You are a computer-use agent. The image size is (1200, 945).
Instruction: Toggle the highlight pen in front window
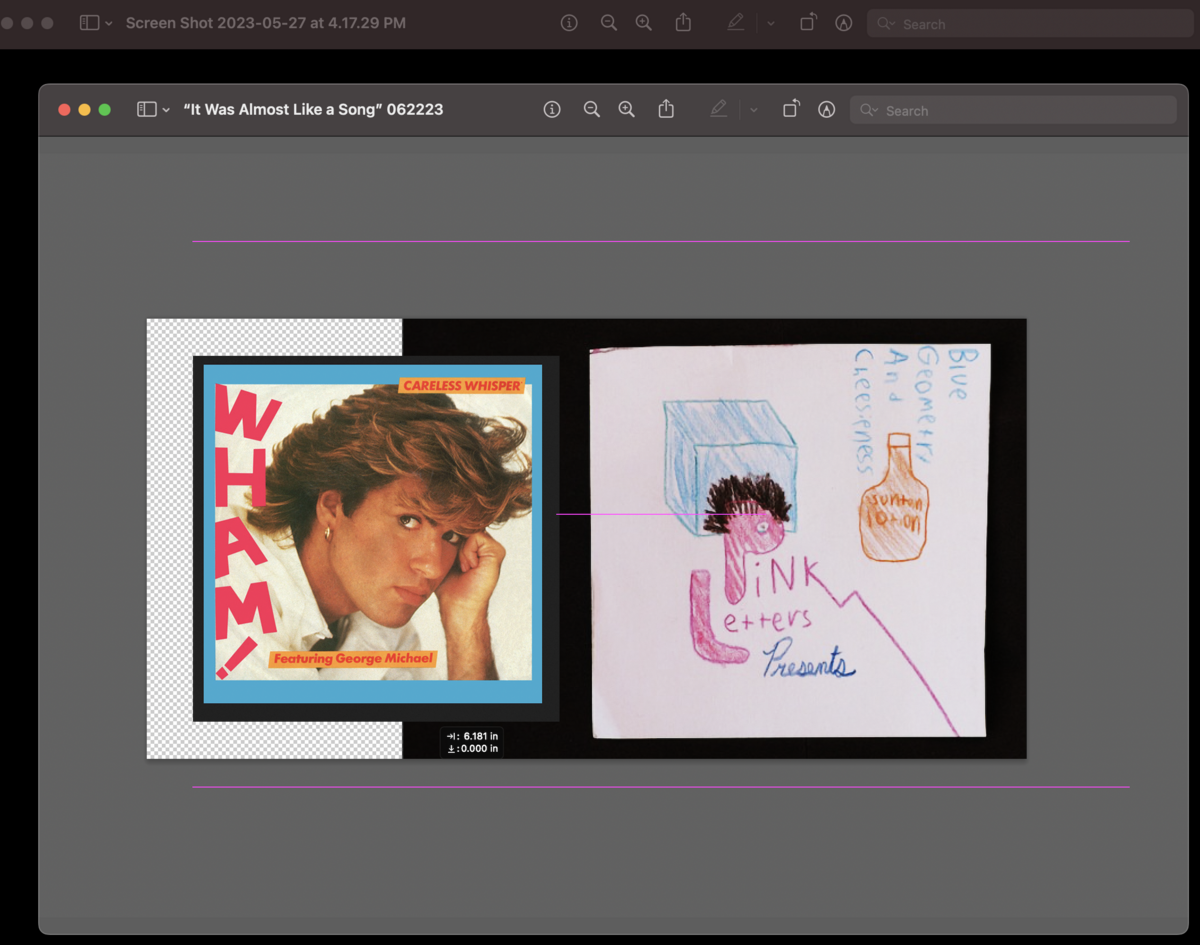click(719, 110)
